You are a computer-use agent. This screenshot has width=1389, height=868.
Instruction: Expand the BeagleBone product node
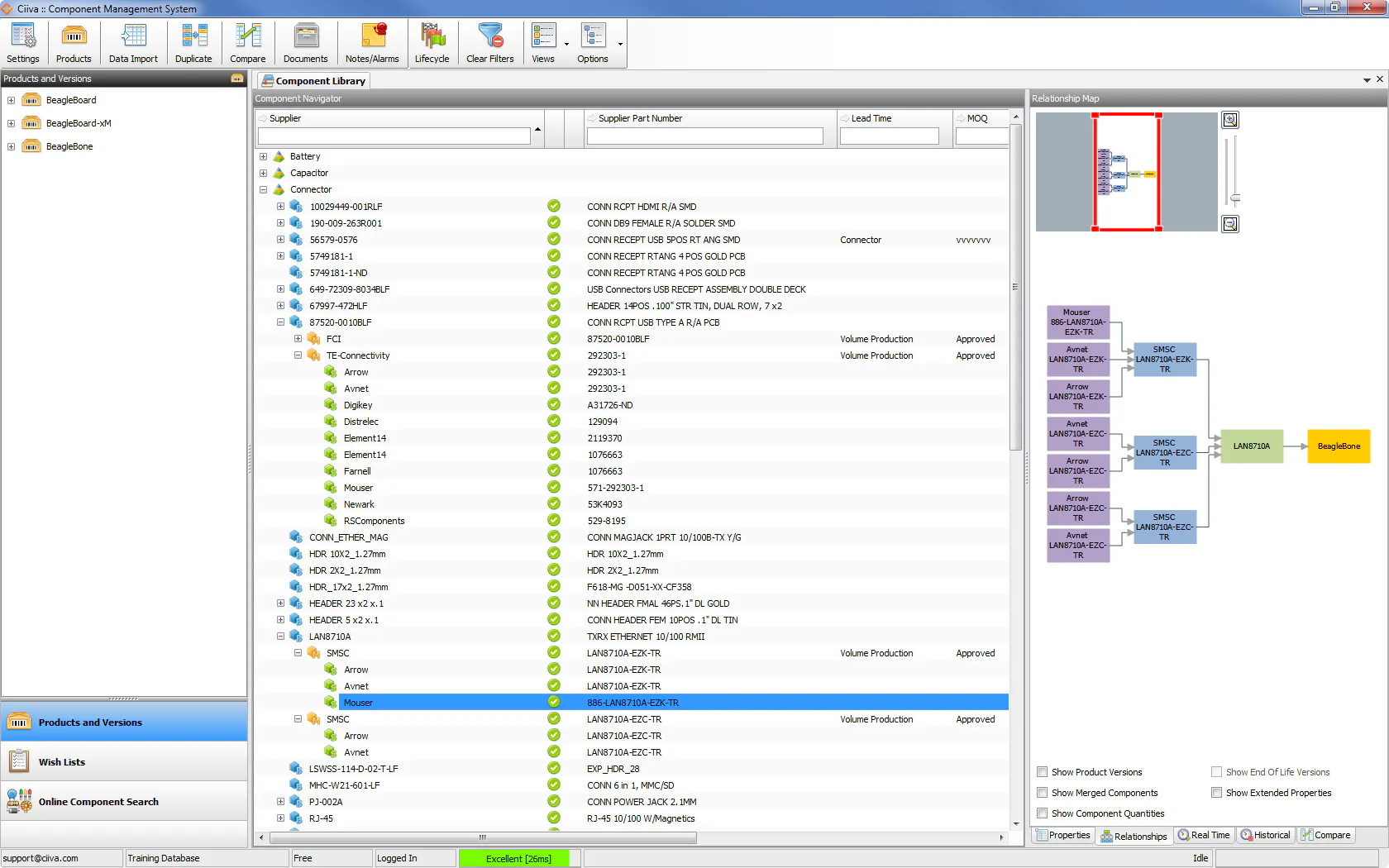click(x=12, y=146)
